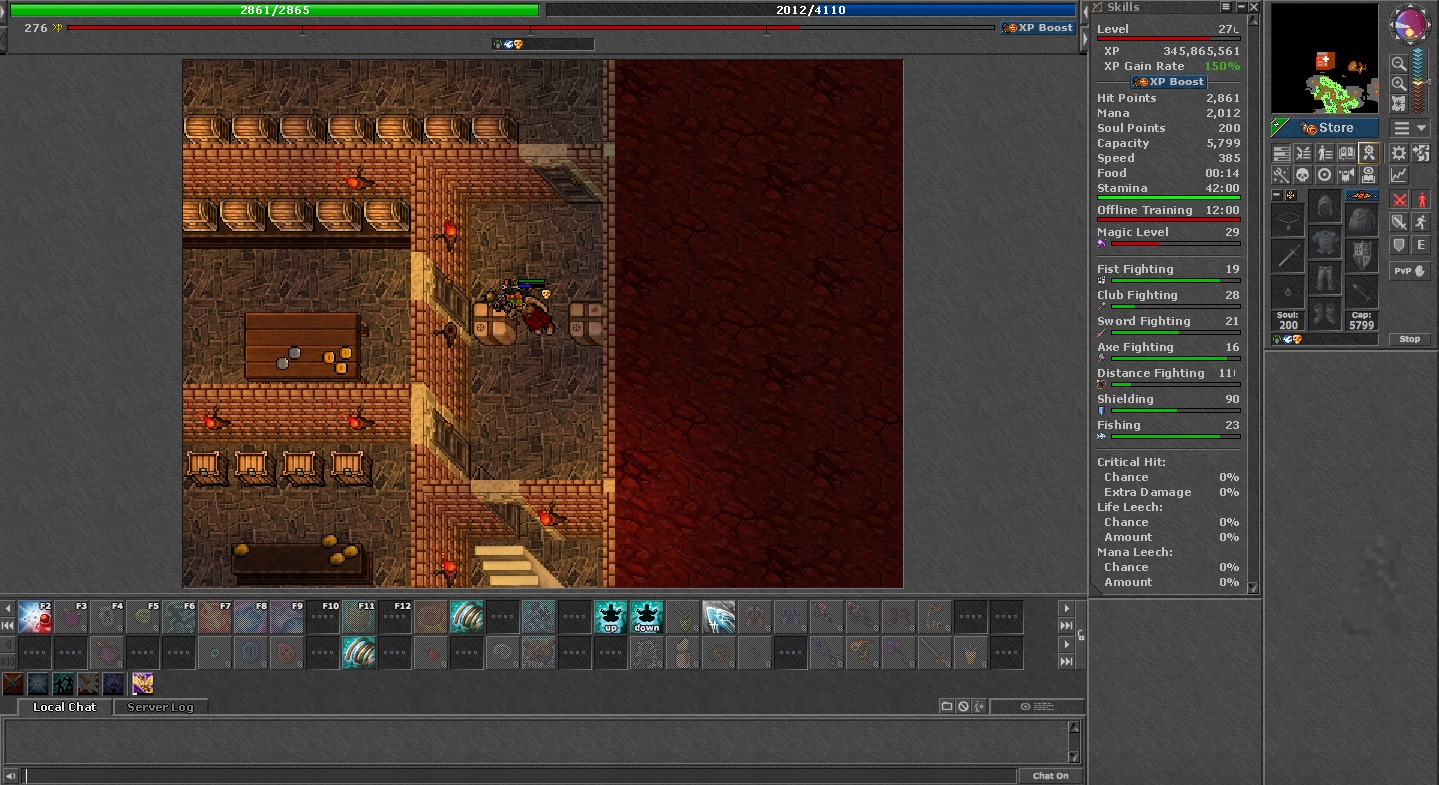
Task: Click the ice strike spell slot
Action: click(x=719, y=617)
